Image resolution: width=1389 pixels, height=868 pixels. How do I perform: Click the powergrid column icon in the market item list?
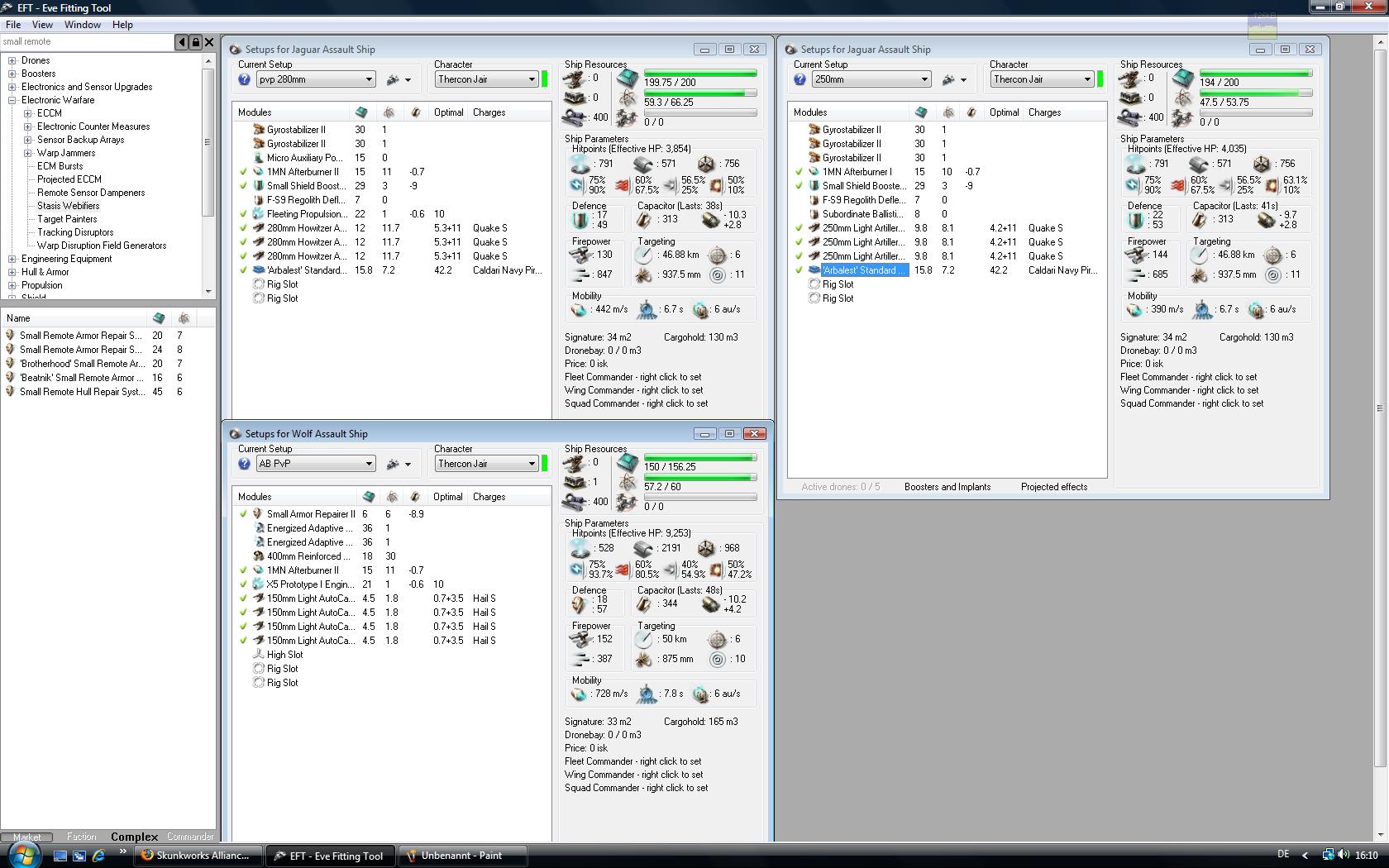(184, 318)
